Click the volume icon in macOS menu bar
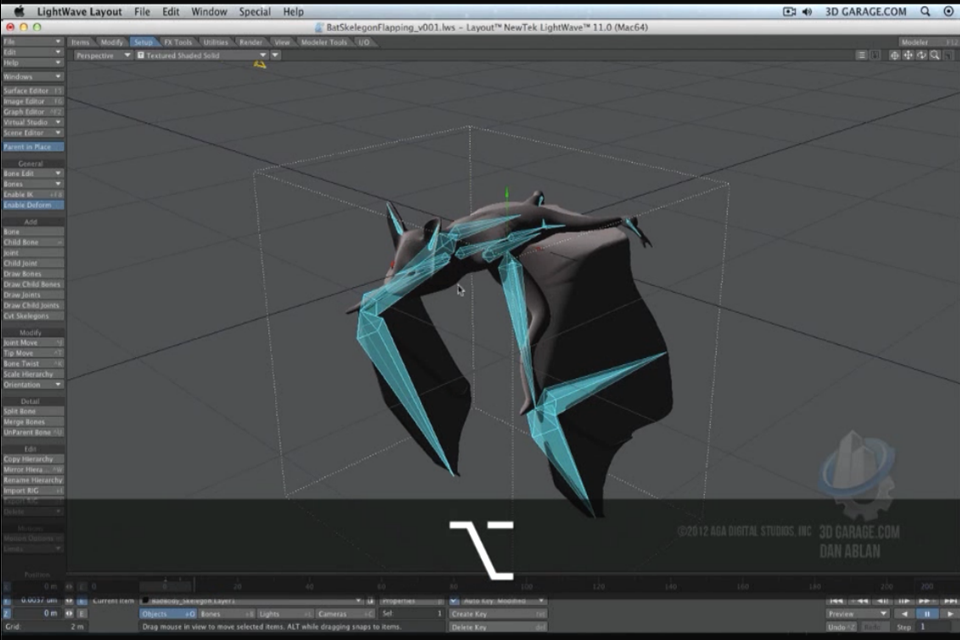The image size is (960, 640). [x=807, y=12]
